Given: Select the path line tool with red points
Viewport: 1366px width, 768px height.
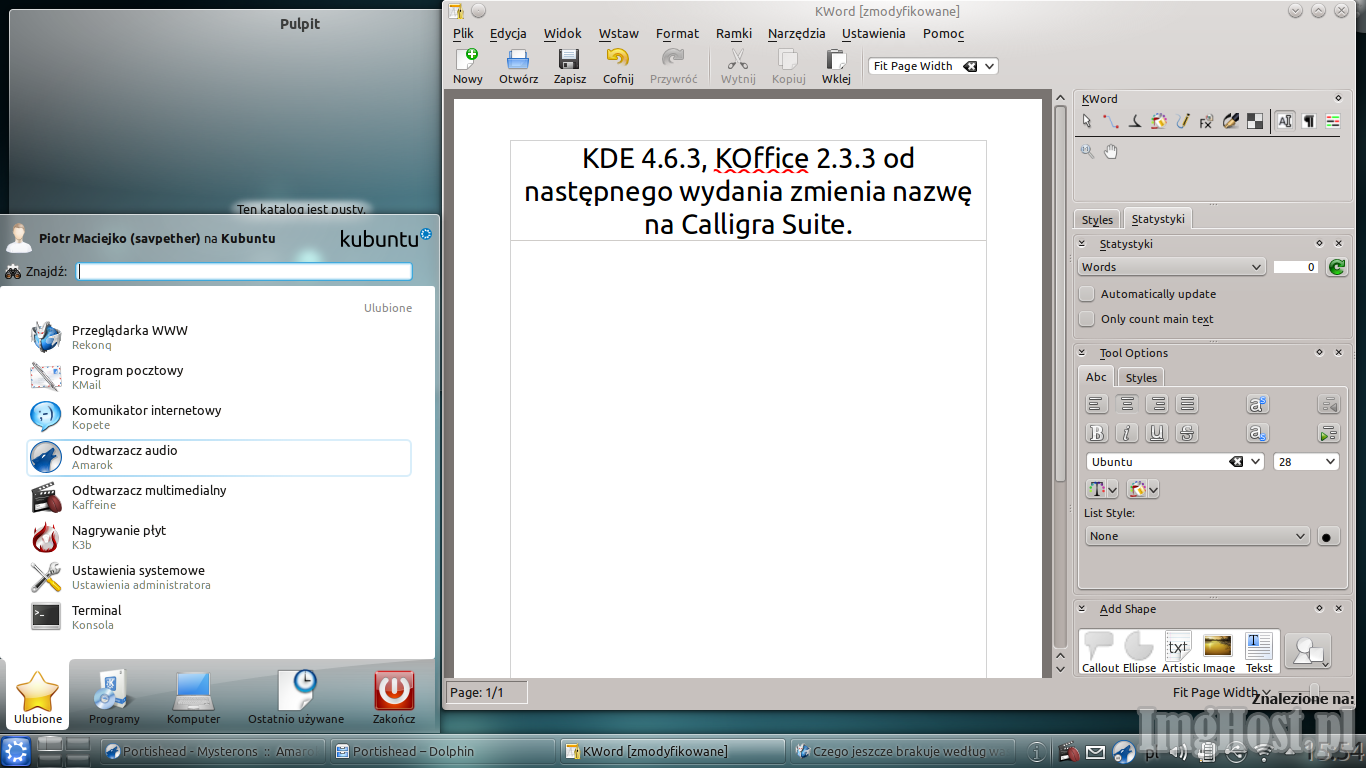Looking at the screenshot, I should click(1111, 121).
